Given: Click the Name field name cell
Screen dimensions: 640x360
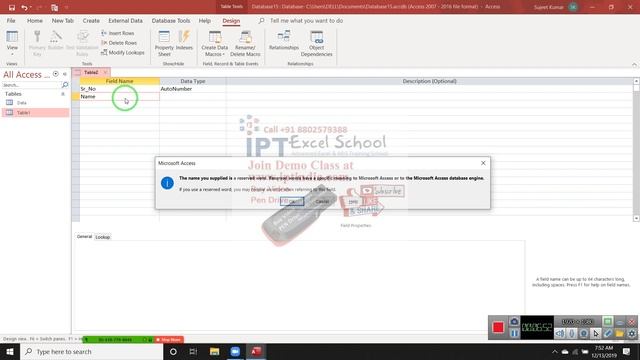Looking at the screenshot, I should pyautogui.click(x=120, y=96).
